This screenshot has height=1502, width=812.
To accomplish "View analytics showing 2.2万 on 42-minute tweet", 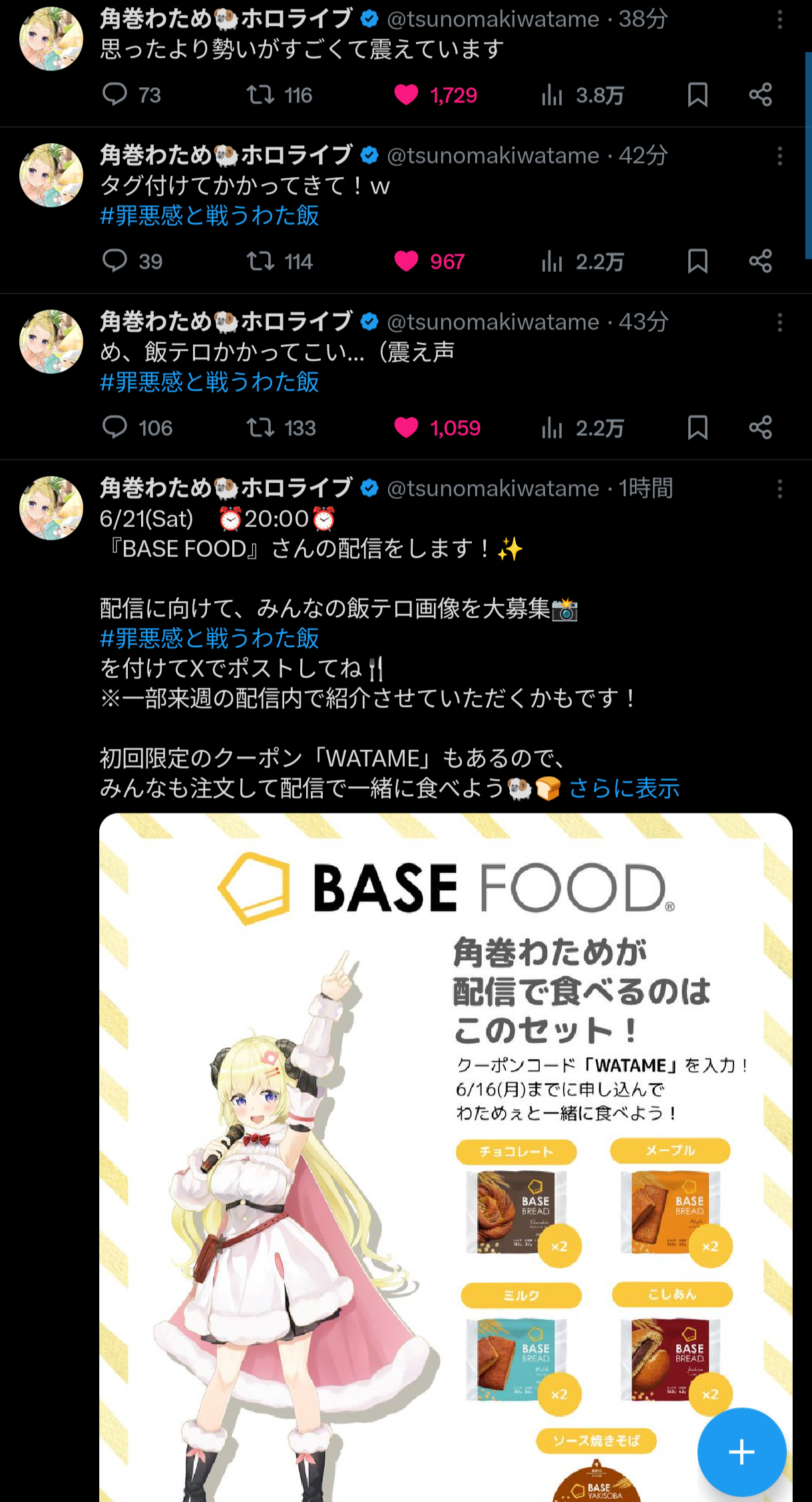I will pyautogui.click(x=582, y=262).
